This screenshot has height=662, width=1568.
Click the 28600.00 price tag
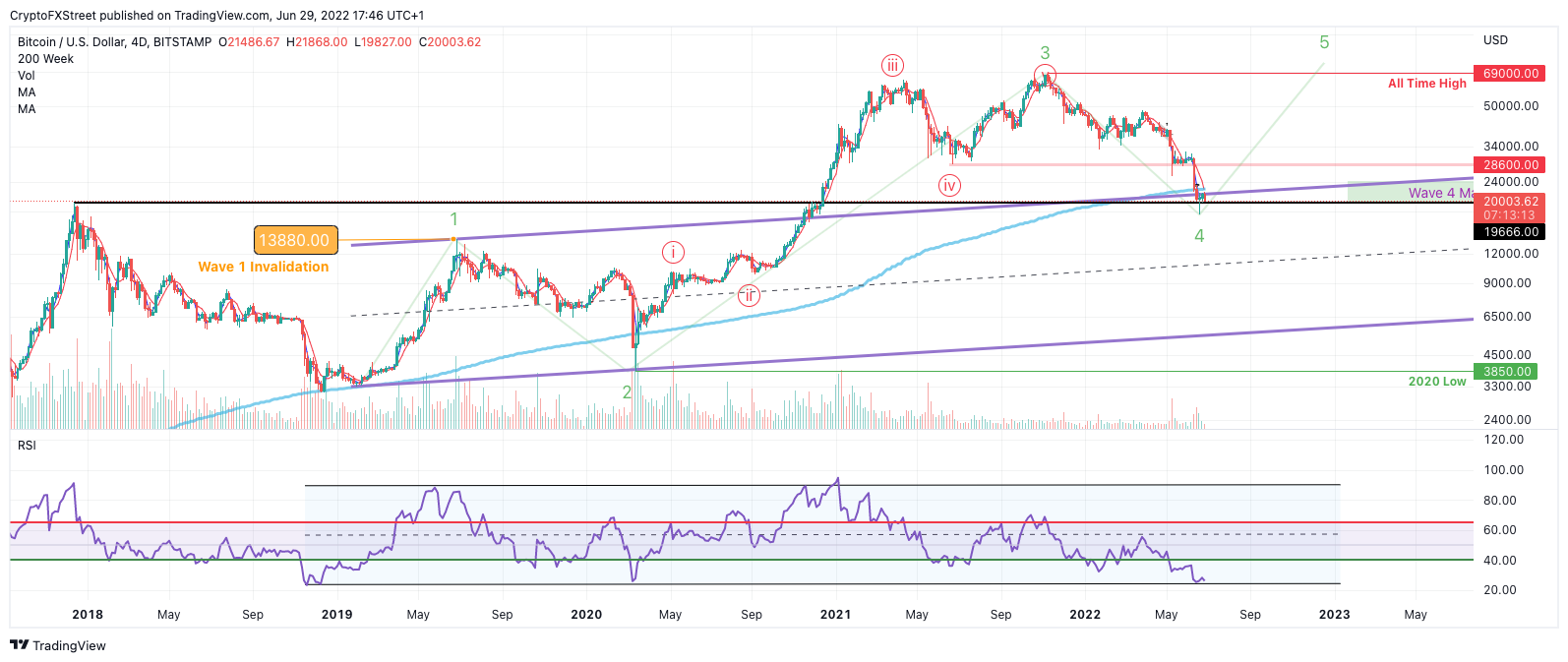1511,165
